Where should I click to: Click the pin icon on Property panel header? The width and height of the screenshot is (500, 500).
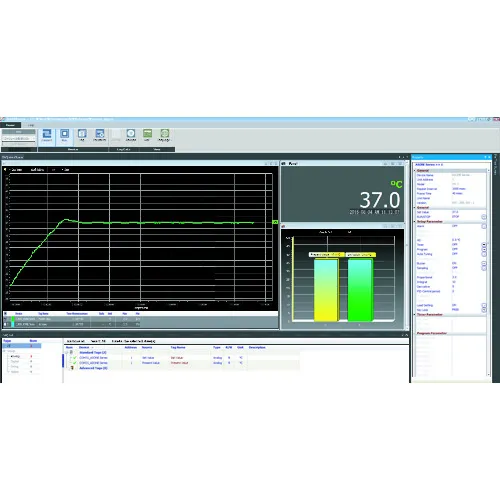click(x=485, y=157)
